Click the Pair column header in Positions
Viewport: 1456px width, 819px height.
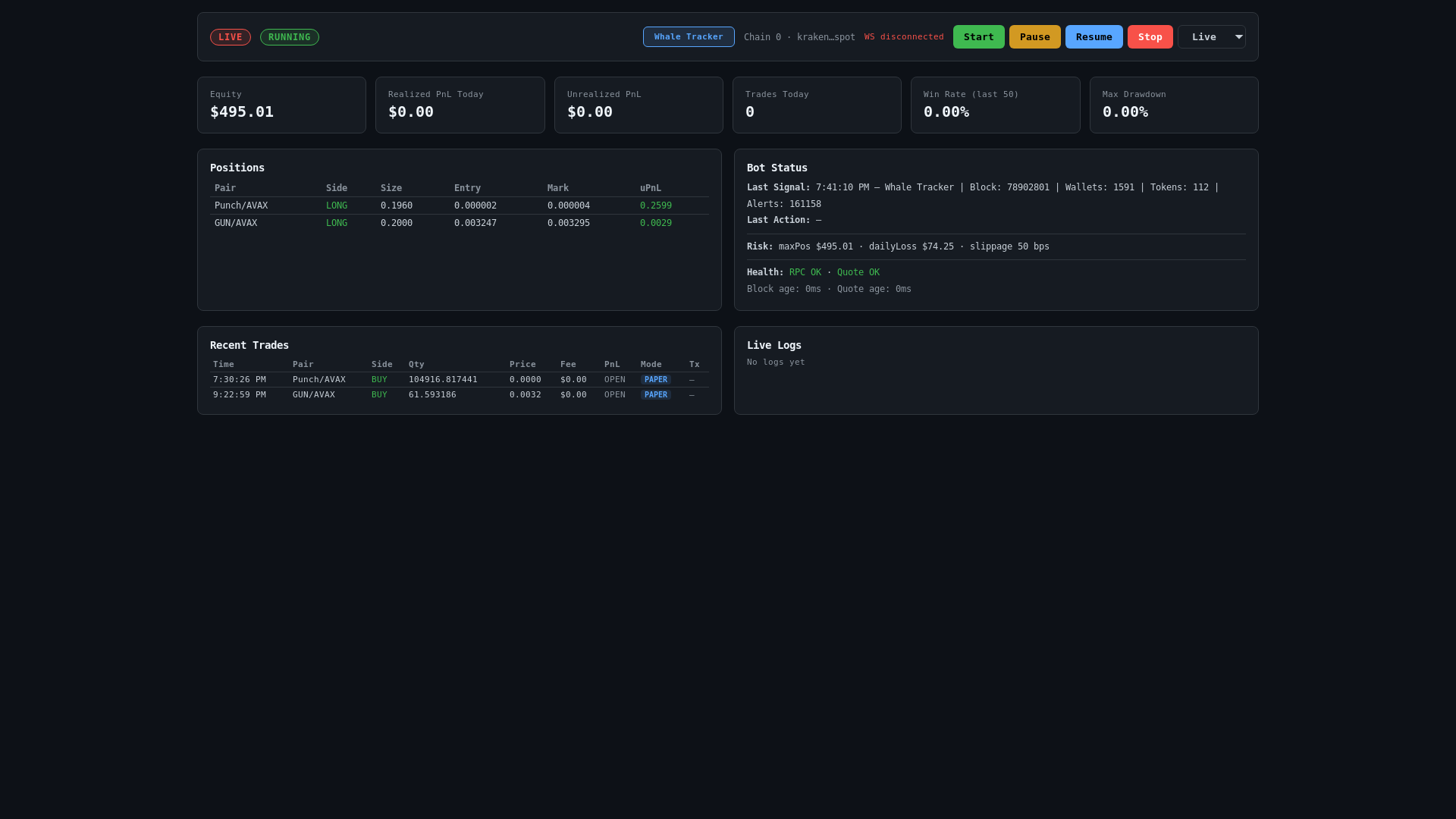pyautogui.click(x=225, y=188)
